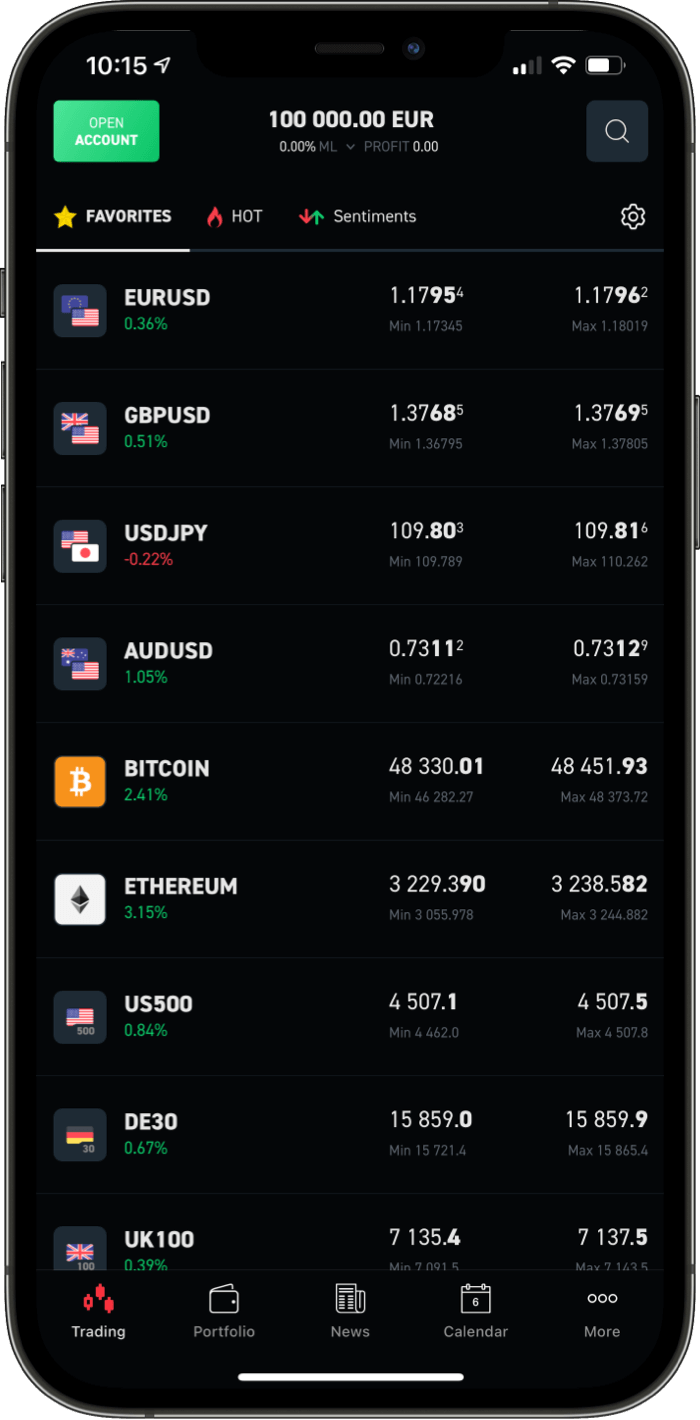Tap the USDJPY buy price 109.81
Image resolution: width=700 pixels, height=1420 pixels.
(610, 531)
